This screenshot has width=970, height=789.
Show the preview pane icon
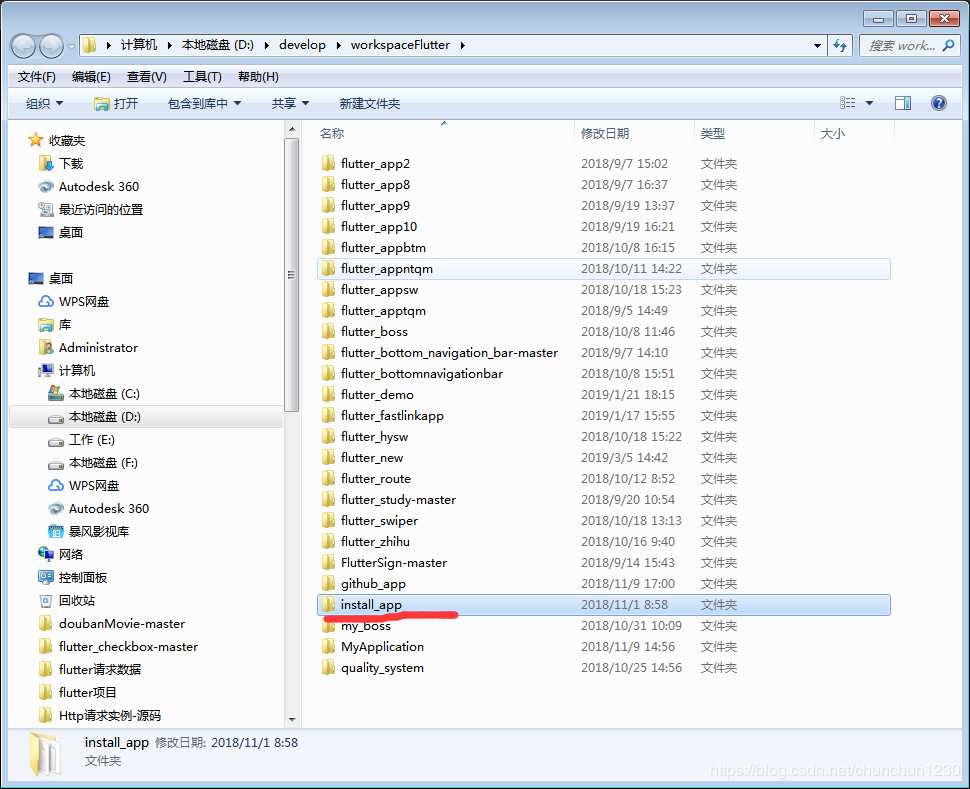click(903, 103)
